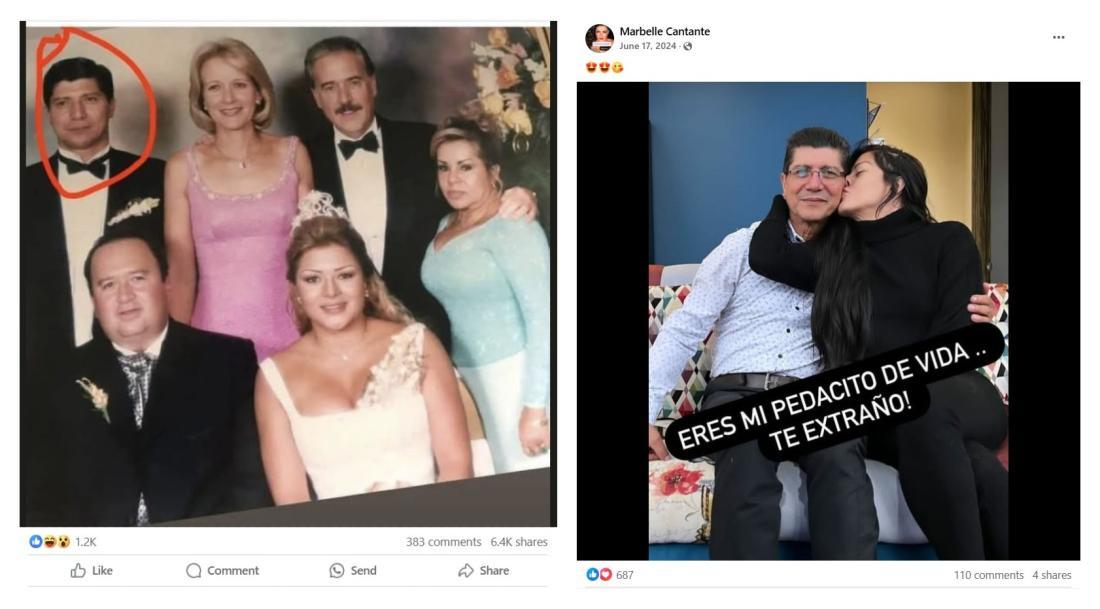View the 6.4K shares list
Image resolution: width=1100 pixels, height=609 pixels.
point(519,542)
